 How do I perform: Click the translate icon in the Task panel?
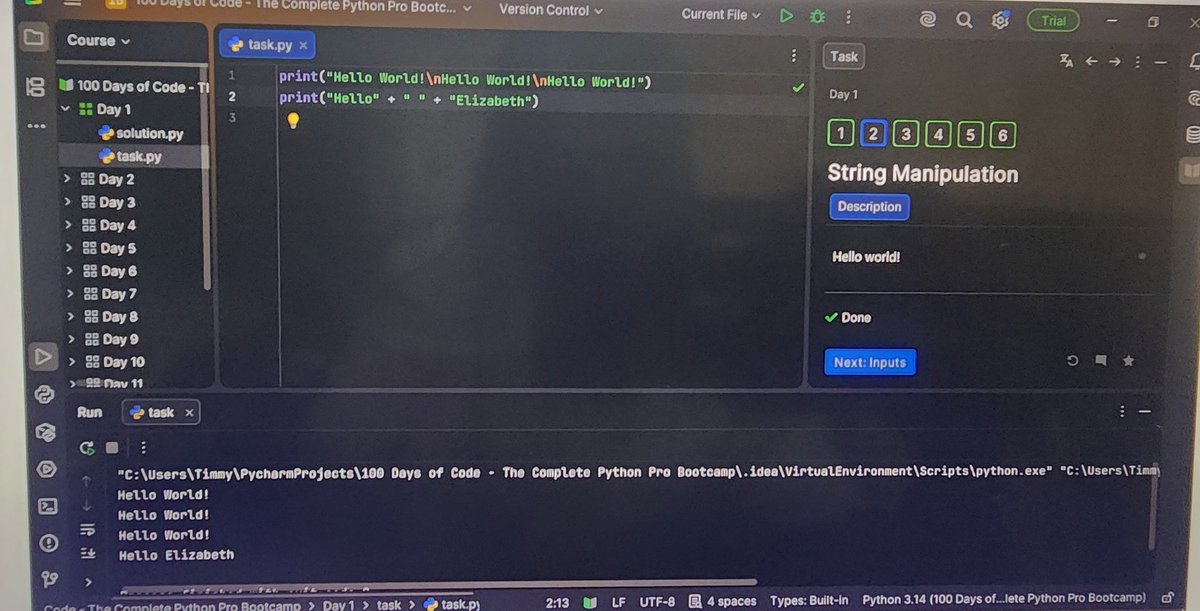[x=1066, y=62]
